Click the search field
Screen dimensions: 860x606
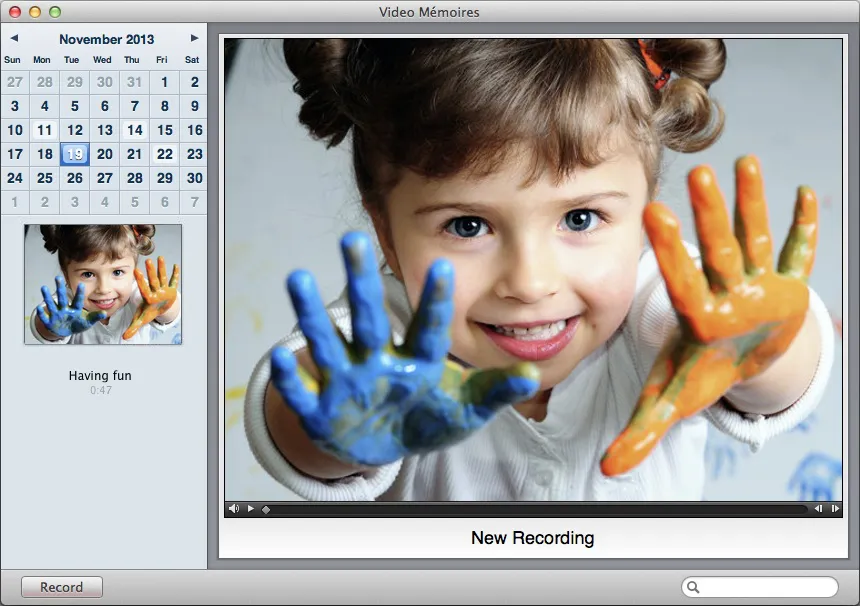click(760, 587)
